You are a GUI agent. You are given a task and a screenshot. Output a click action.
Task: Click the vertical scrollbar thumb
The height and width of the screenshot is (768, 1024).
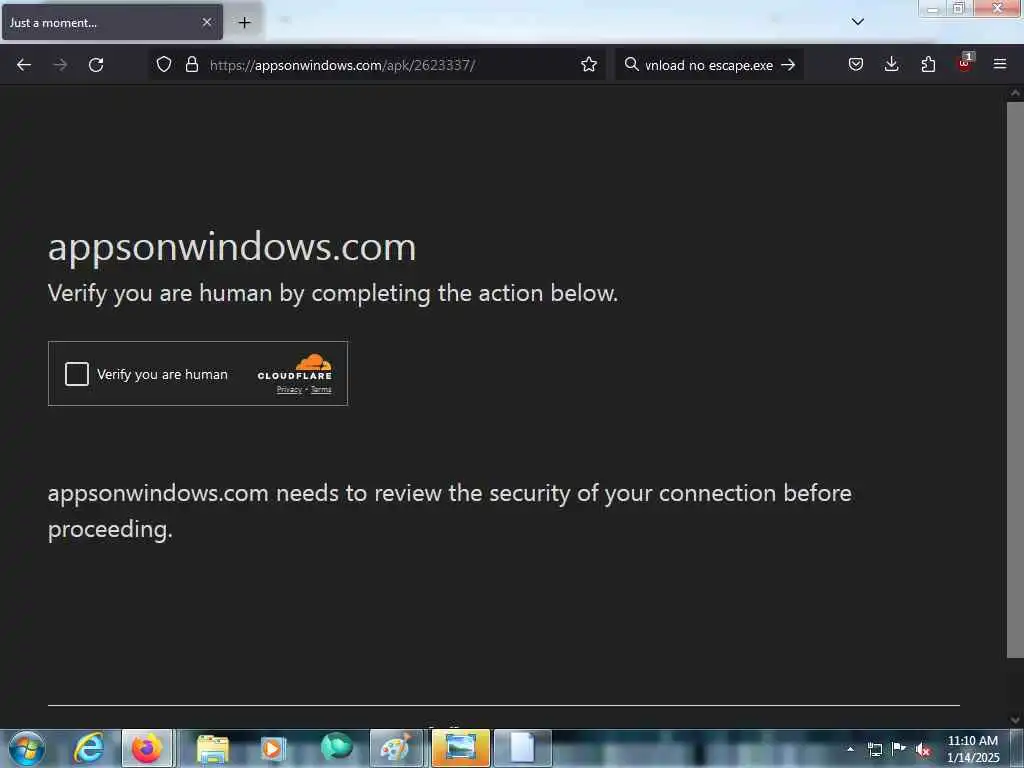[1014, 379]
